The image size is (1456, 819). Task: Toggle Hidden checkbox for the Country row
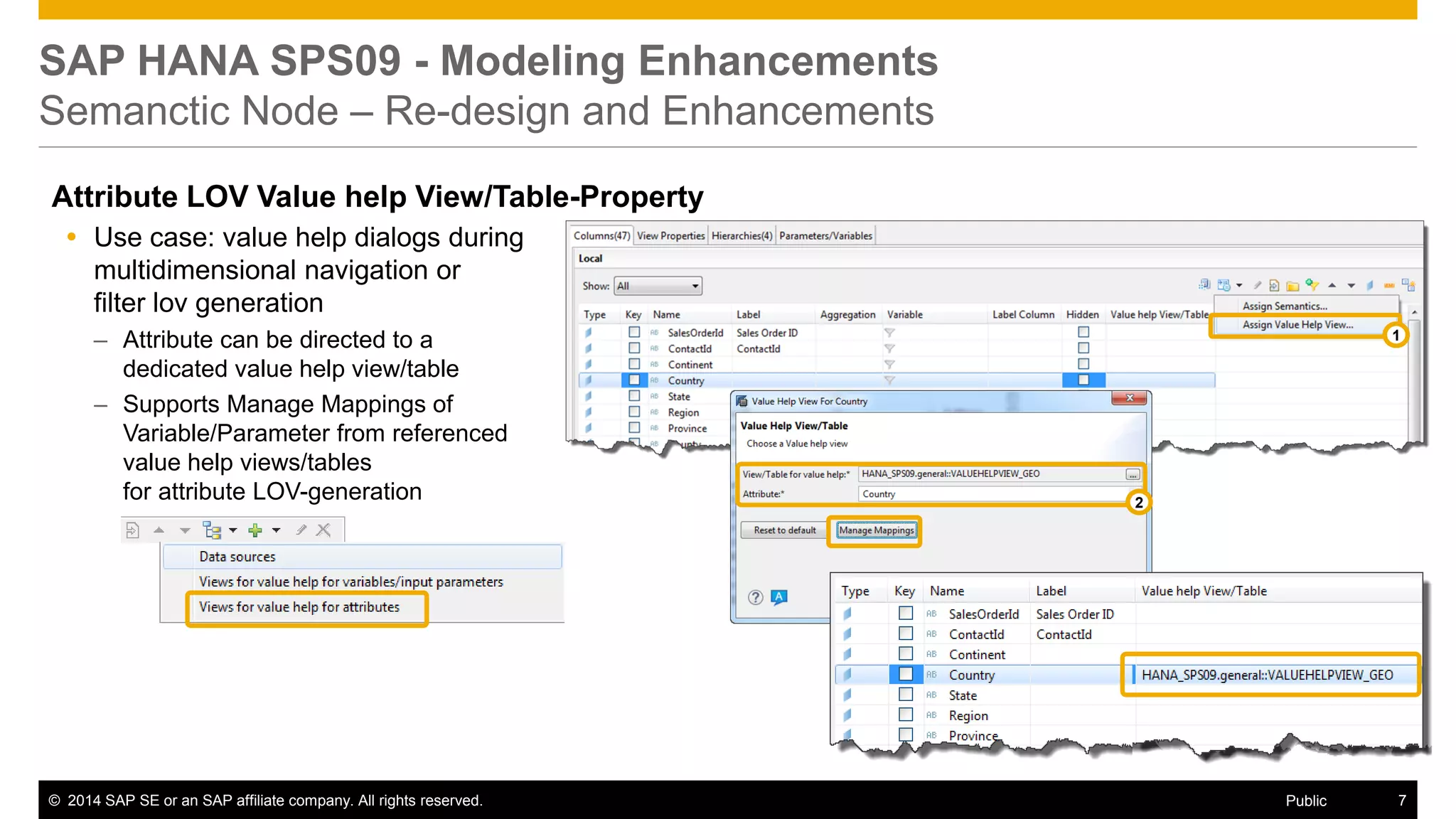(x=1083, y=380)
